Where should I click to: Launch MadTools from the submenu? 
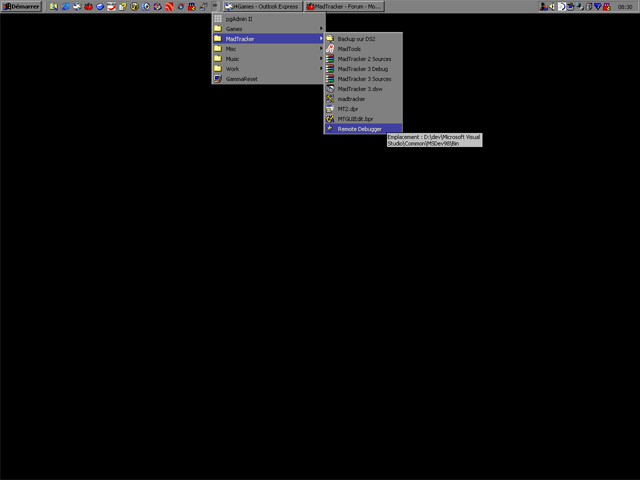(363, 49)
